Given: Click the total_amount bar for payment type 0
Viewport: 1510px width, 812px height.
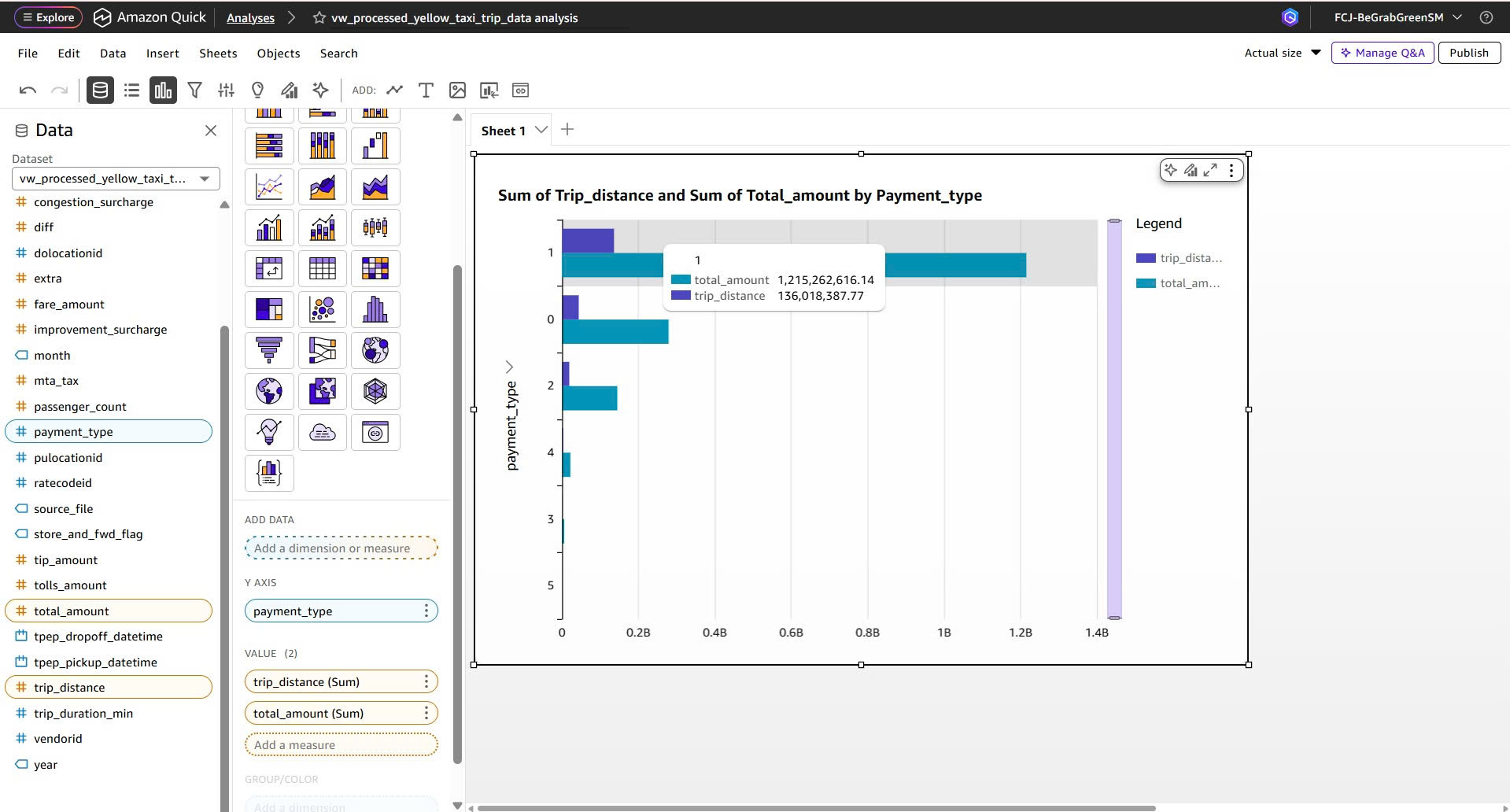Looking at the screenshot, I should click(615, 331).
